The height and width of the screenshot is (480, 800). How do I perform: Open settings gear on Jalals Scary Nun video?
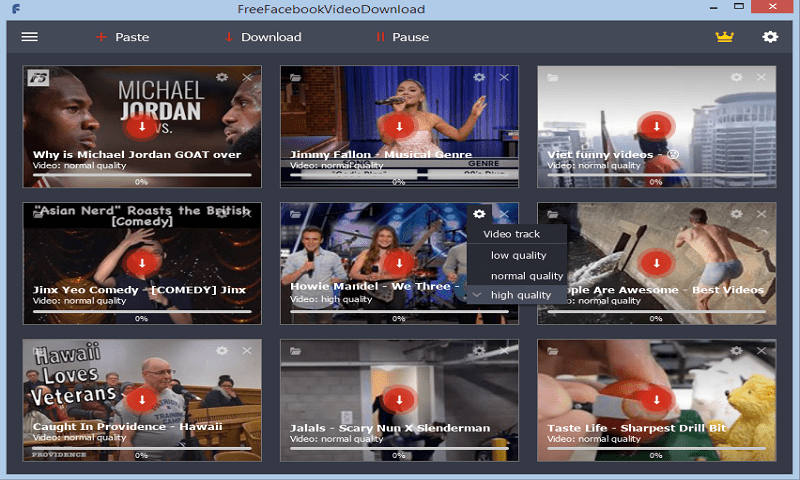point(479,351)
